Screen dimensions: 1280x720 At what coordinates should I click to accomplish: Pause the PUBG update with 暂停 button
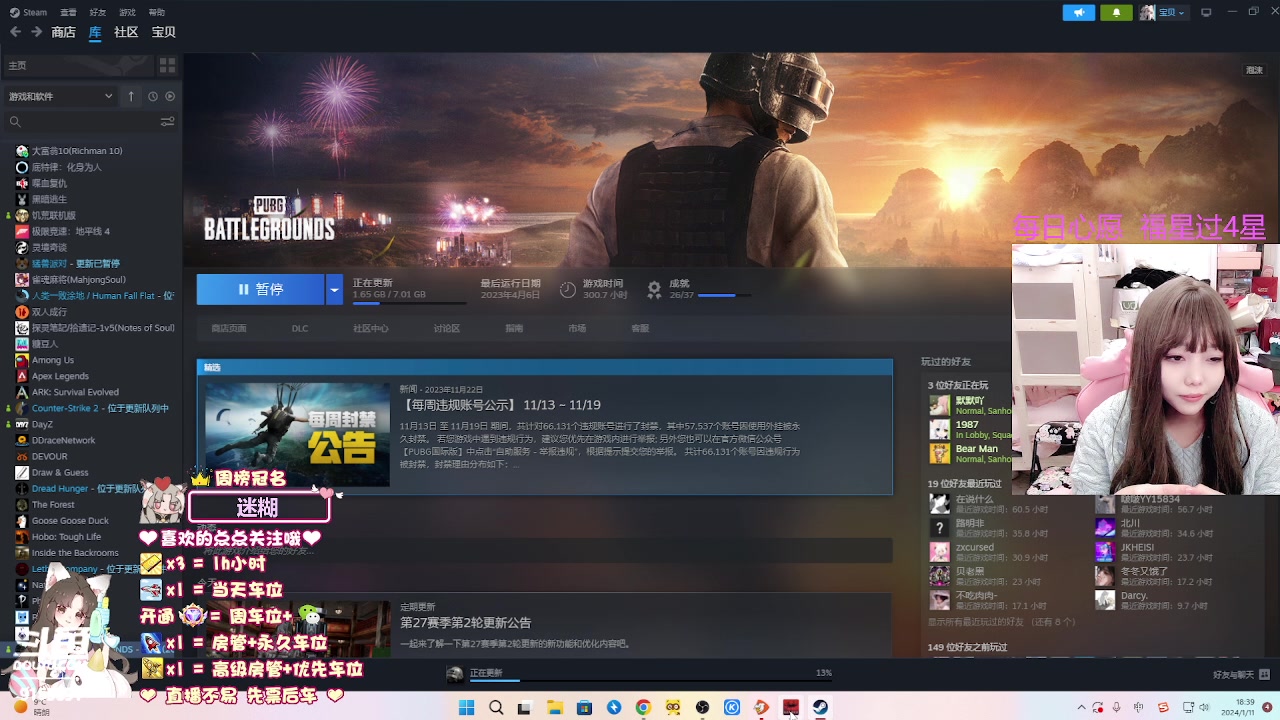261,289
